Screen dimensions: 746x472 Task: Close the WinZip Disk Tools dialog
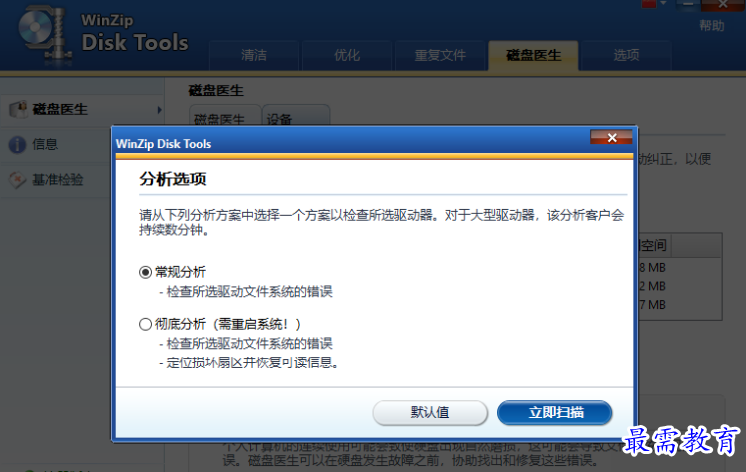pos(611,138)
